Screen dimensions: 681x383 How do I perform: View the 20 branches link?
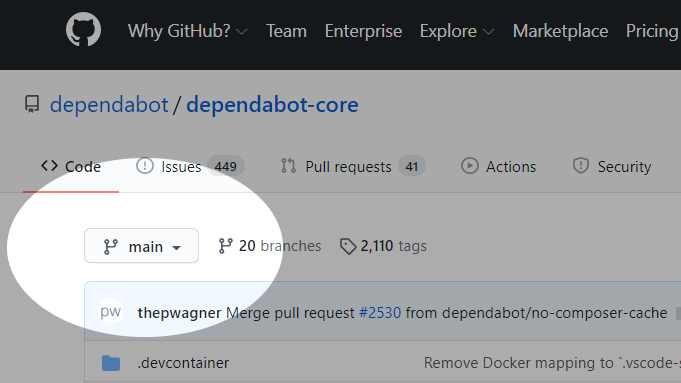pyautogui.click(x=269, y=246)
